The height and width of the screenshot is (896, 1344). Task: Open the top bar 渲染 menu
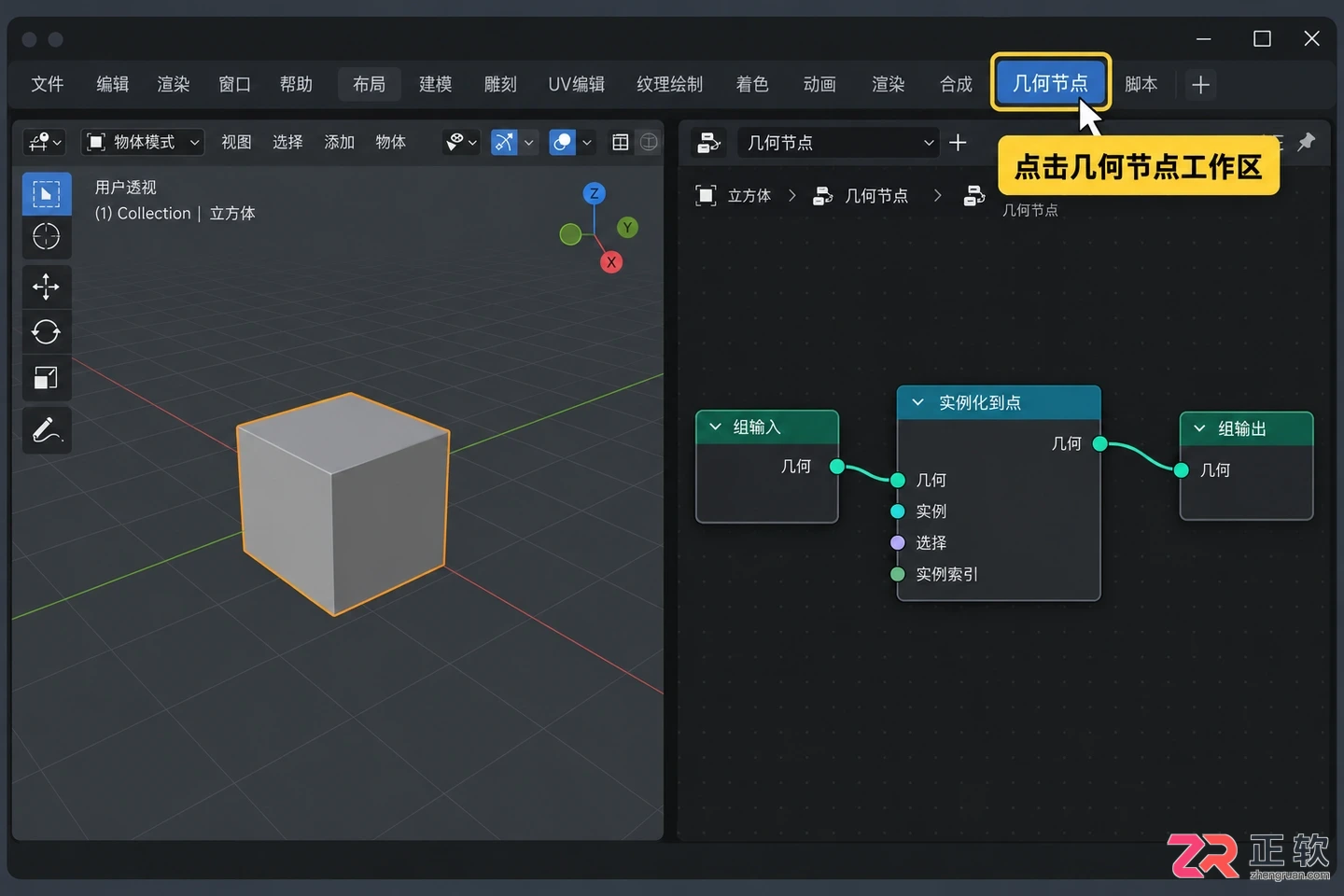174,84
